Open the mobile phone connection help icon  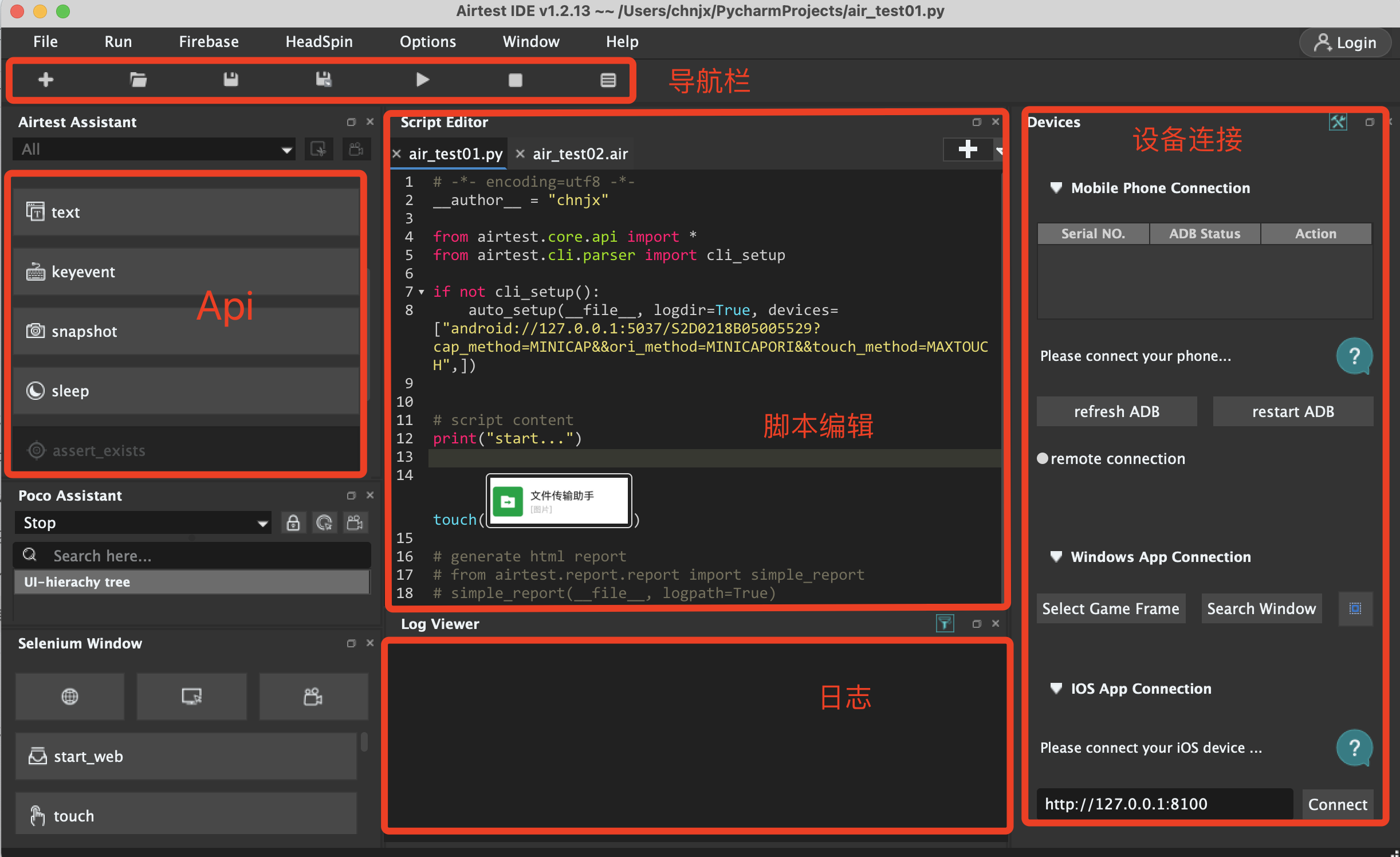(x=1354, y=356)
